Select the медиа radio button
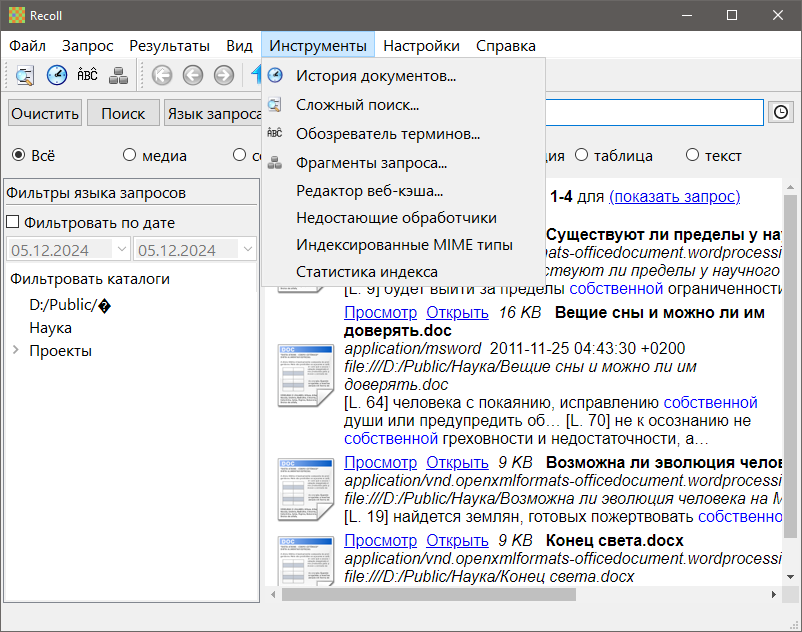 click(x=129, y=154)
